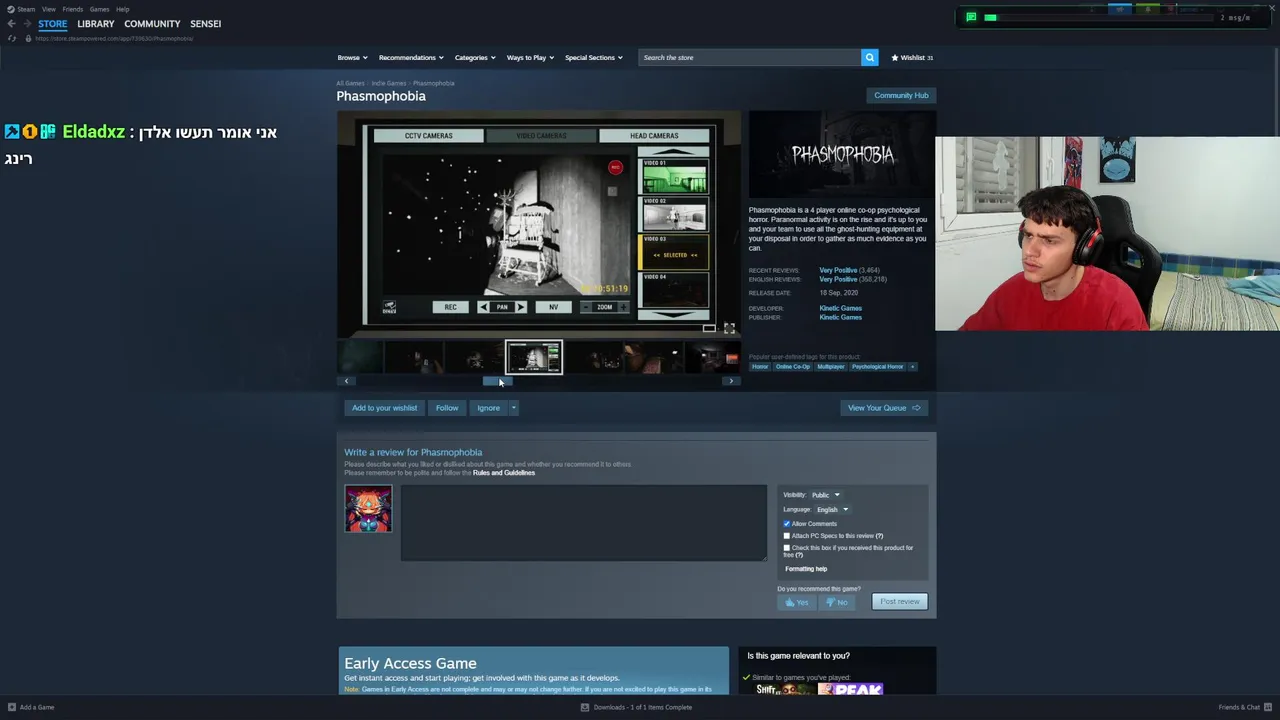This screenshot has height=720, width=1280.
Task: Expand the Recommendations dropdown menu
Action: (x=410, y=58)
